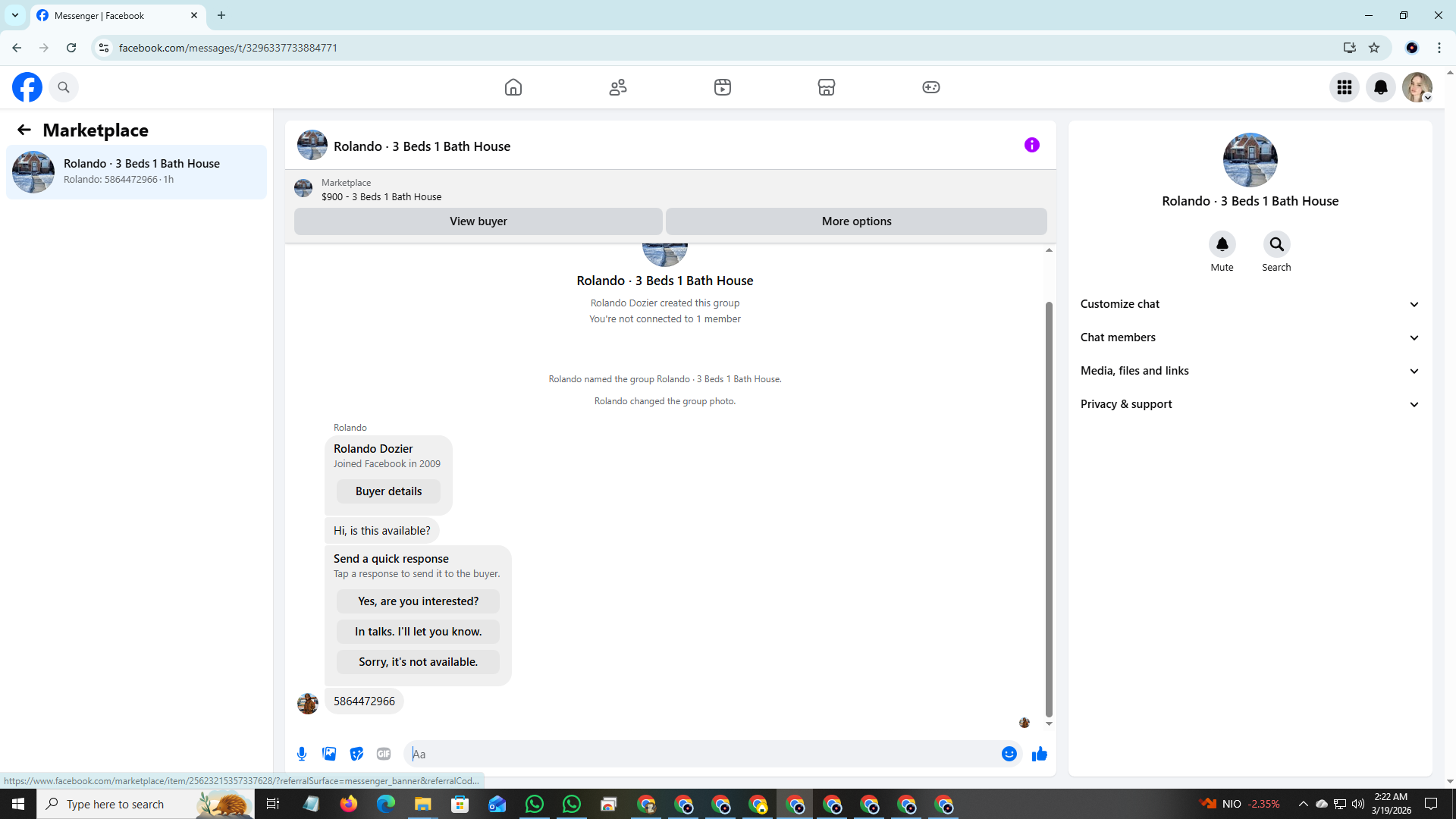Expand the Customize chat section
The image size is (1456, 819).
coord(1250,304)
